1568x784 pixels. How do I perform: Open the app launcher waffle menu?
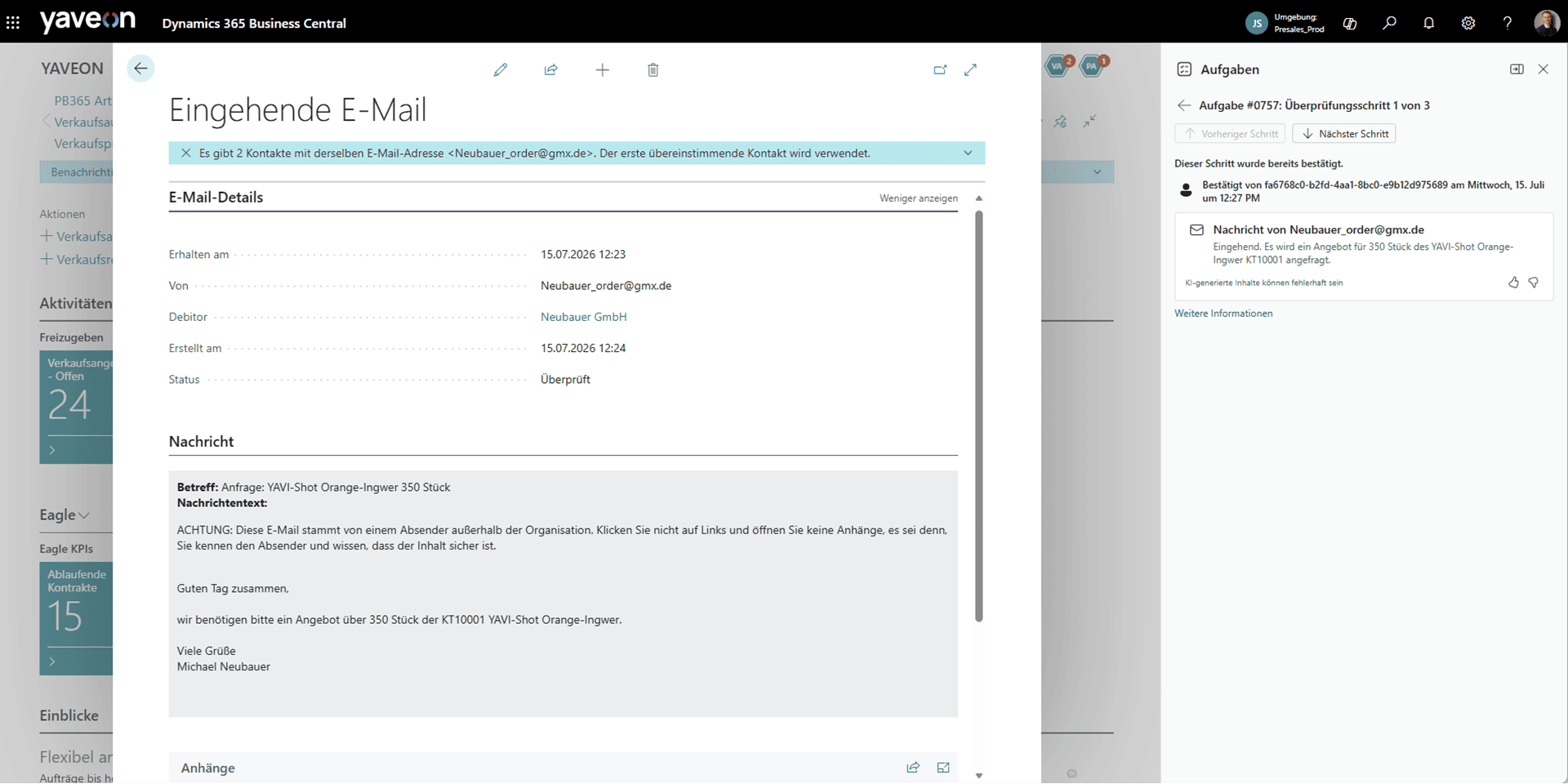13,23
